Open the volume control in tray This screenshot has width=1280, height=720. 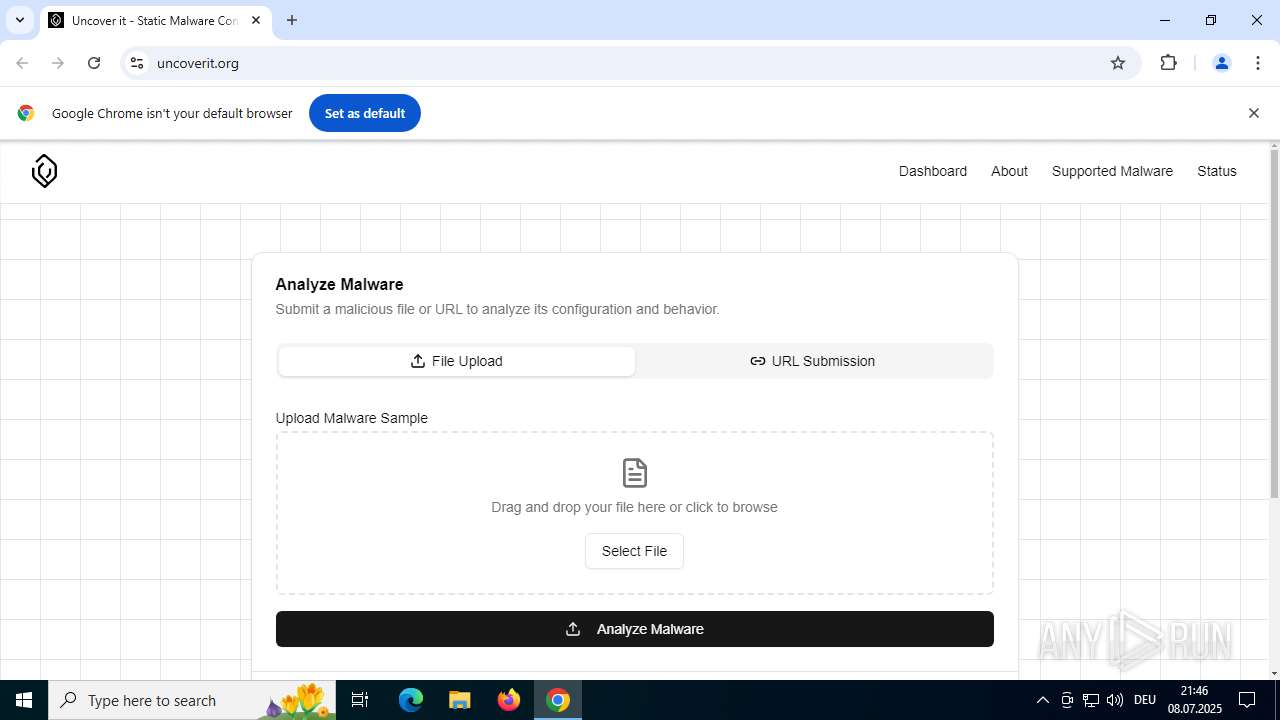tap(1115, 700)
